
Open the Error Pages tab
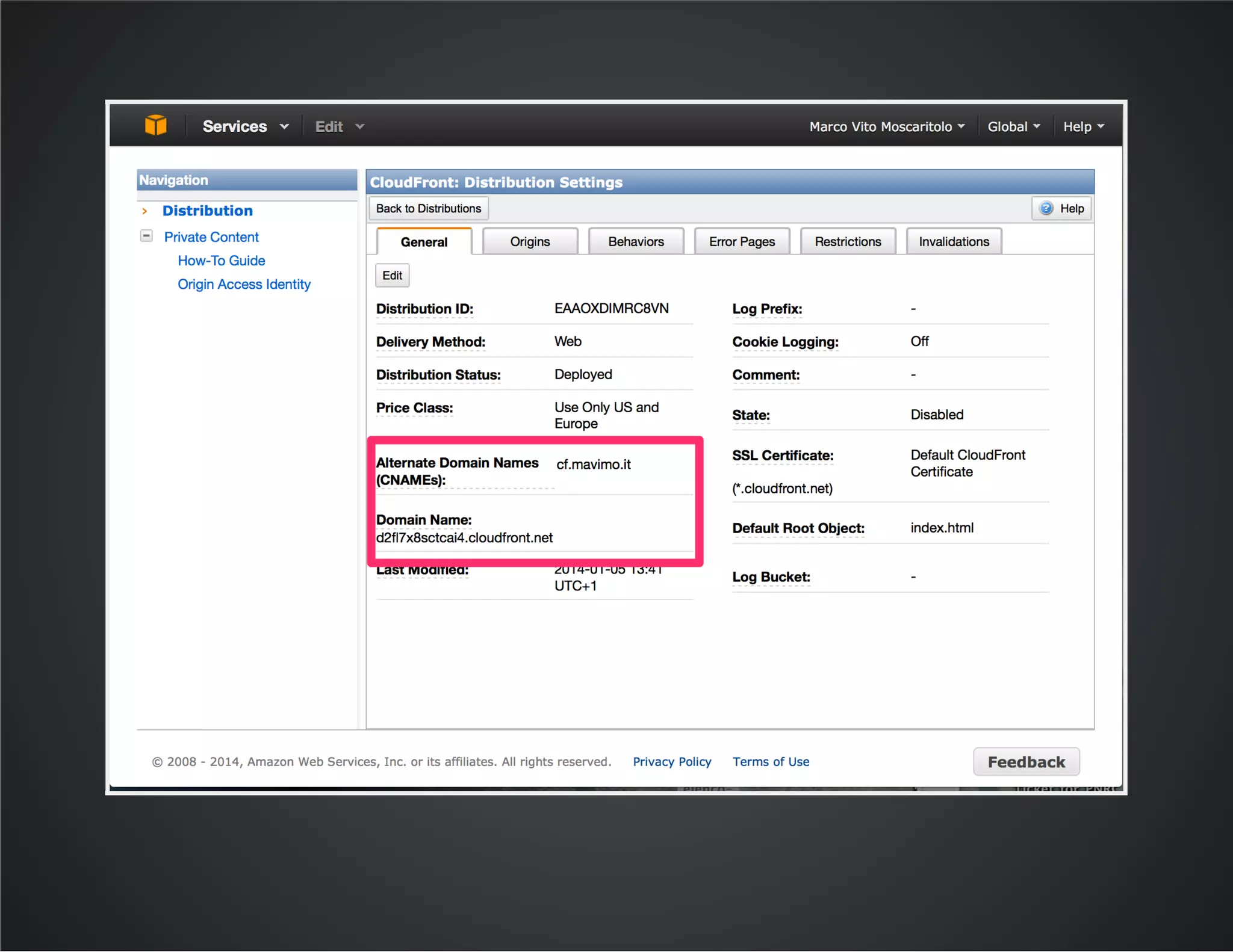(742, 241)
